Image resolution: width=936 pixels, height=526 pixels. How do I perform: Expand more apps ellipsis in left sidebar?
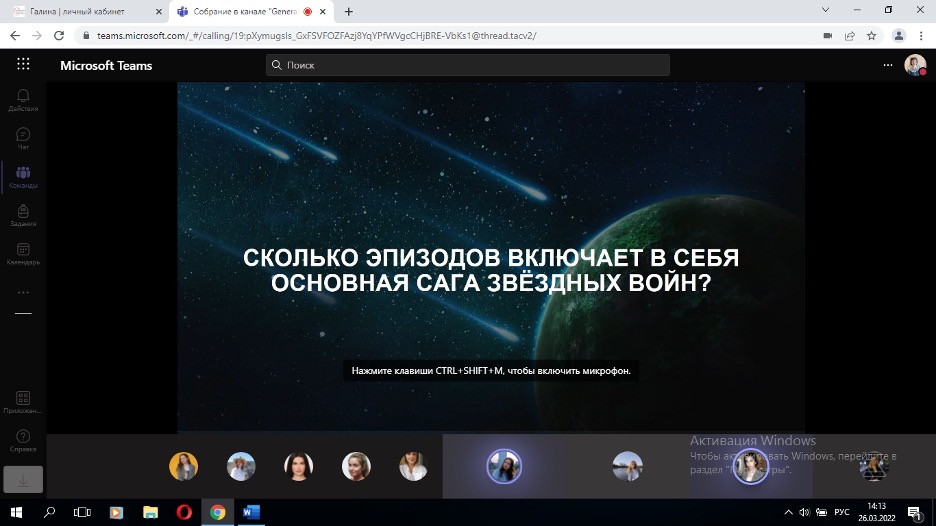[x=23, y=292]
